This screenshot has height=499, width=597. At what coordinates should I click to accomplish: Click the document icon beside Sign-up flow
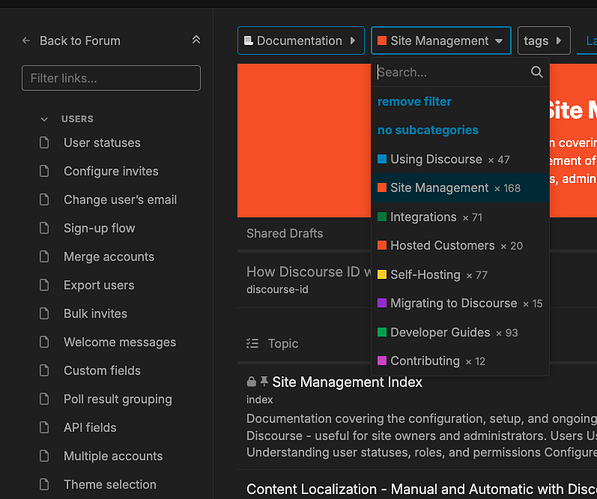pos(45,228)
